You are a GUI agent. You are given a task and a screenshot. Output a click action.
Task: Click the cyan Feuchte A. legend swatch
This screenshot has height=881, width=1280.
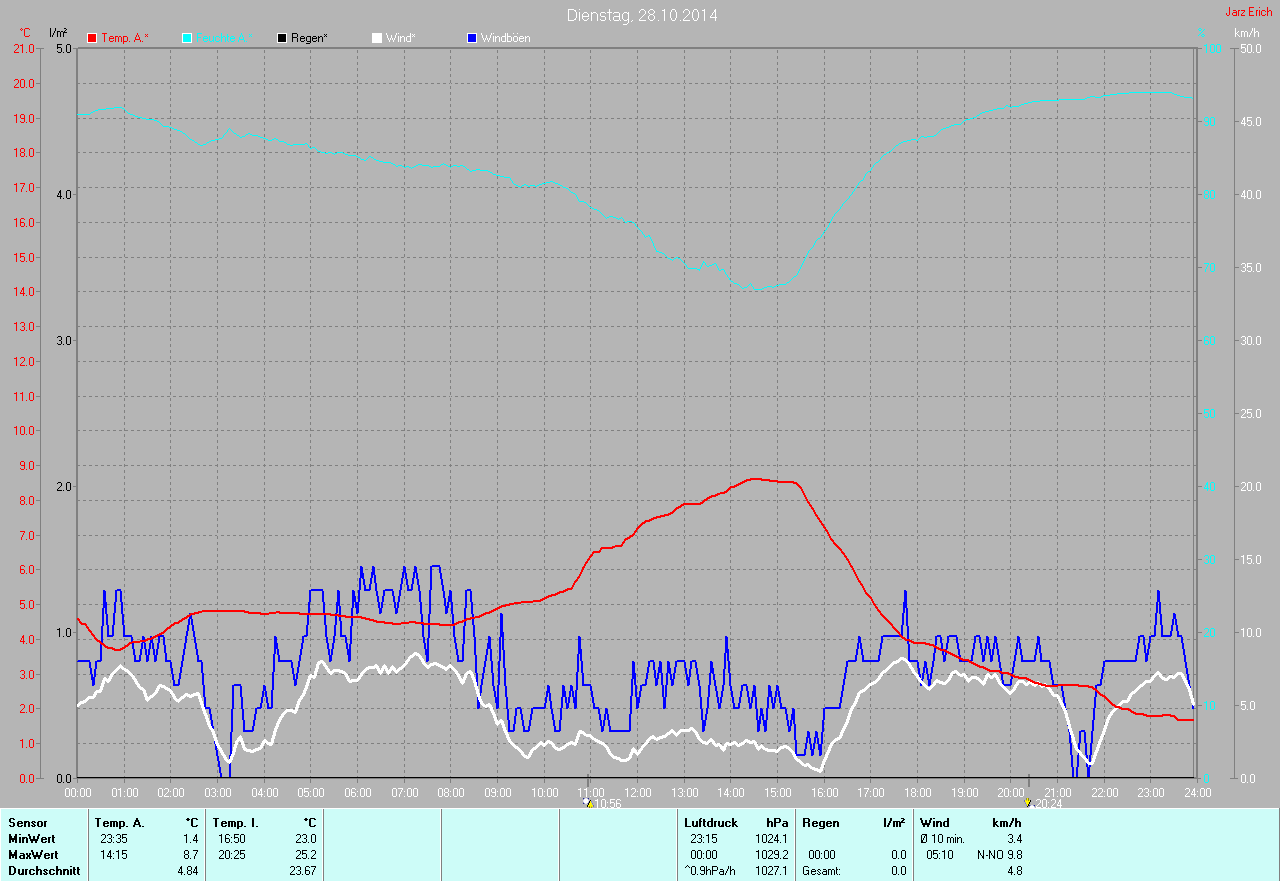coord(187,38)
